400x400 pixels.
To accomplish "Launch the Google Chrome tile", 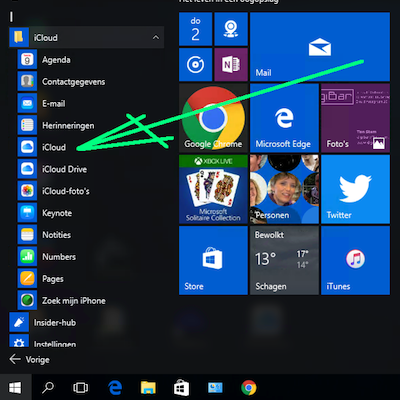I will pos(213,118).
